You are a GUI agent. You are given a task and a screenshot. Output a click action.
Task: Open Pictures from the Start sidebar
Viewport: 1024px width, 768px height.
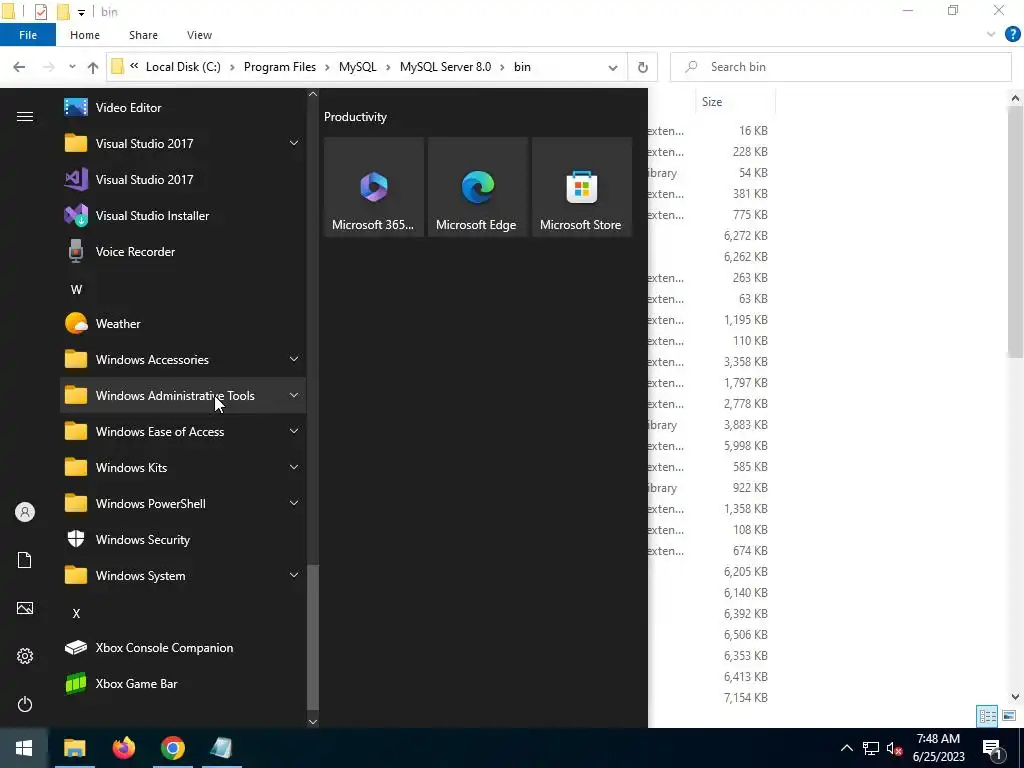(x=25, y=608)
